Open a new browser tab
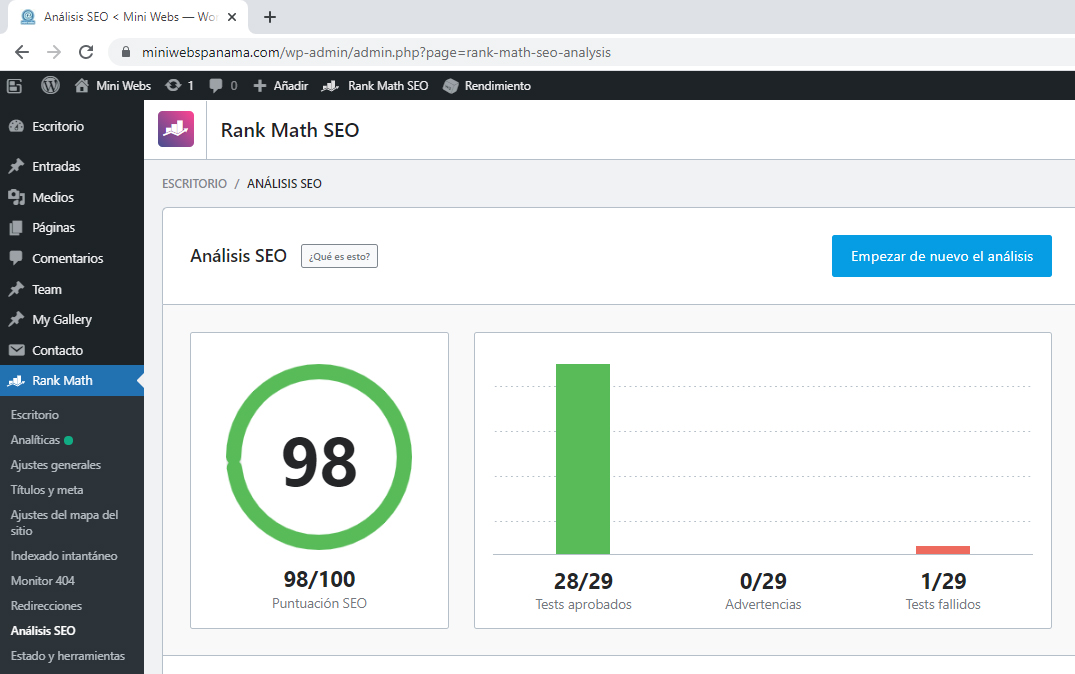The height and width of the screenshot is (674, 1075). pos(270,17)
